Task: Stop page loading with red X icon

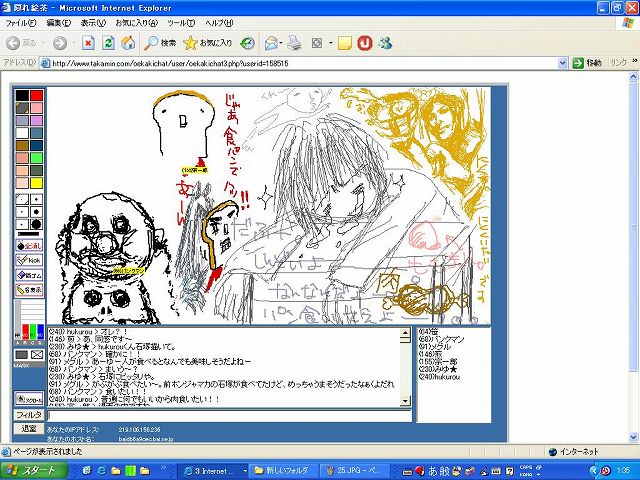Action: click(88, 43)
